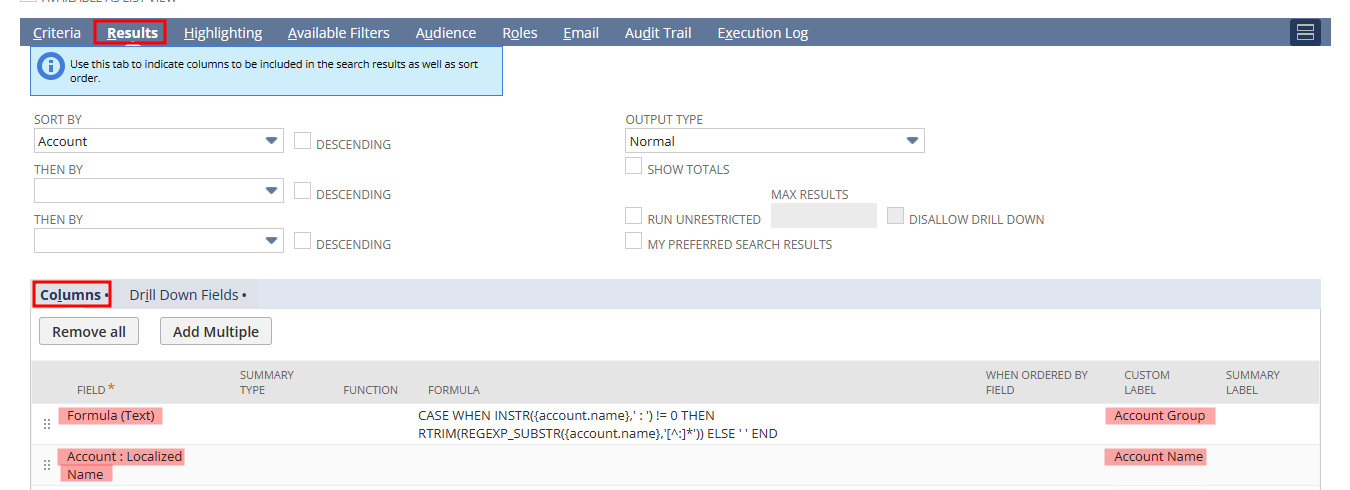Grab the Formula (Text) row drag handle
Screen dimensions: 1350x490
47,424
